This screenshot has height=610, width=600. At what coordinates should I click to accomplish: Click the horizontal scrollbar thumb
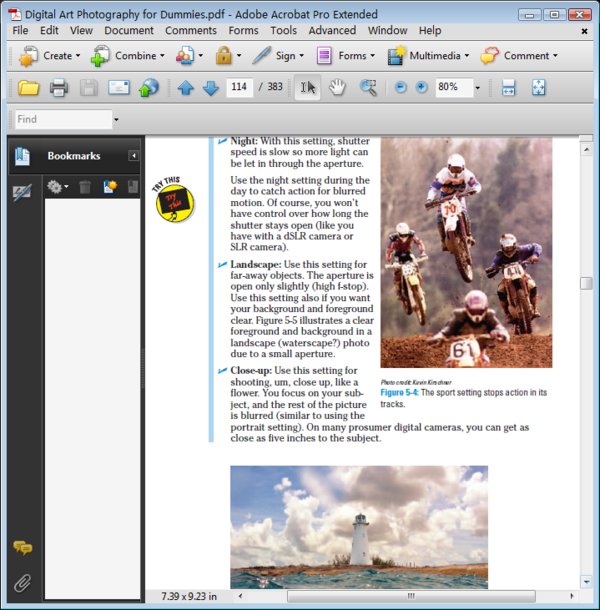(411, 596)
